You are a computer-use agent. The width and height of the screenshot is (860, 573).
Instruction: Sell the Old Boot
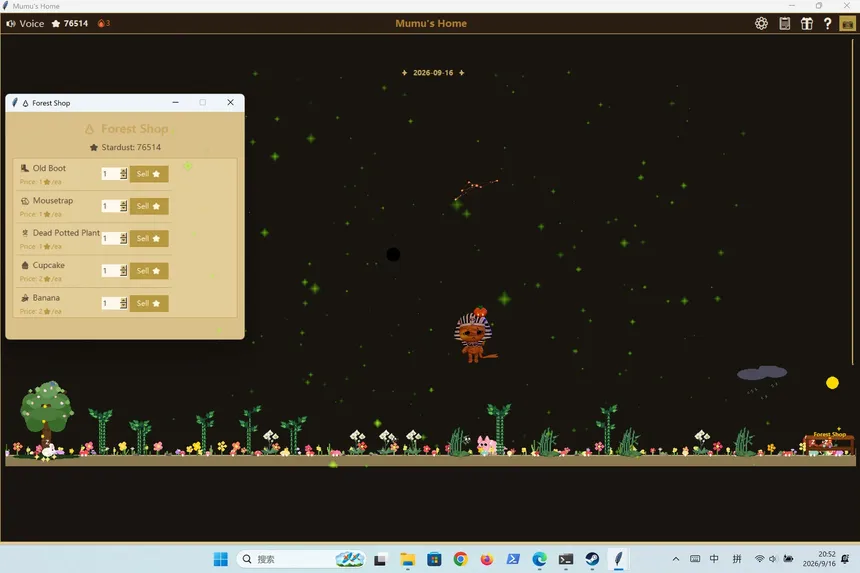pyautogui.click(x=149, y=174)
